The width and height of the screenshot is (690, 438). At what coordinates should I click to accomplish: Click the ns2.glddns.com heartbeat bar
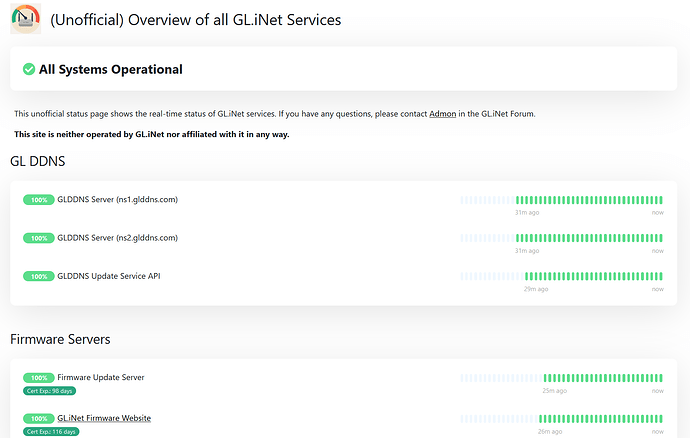click(x=562, y=238)
